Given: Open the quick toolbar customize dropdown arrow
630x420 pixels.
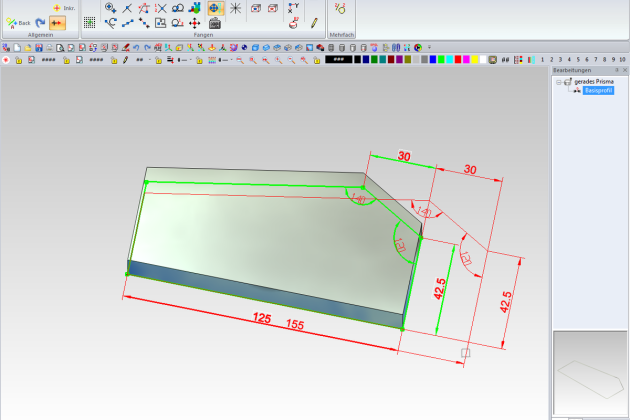Looking at the screenshot, I should point(429,47).
